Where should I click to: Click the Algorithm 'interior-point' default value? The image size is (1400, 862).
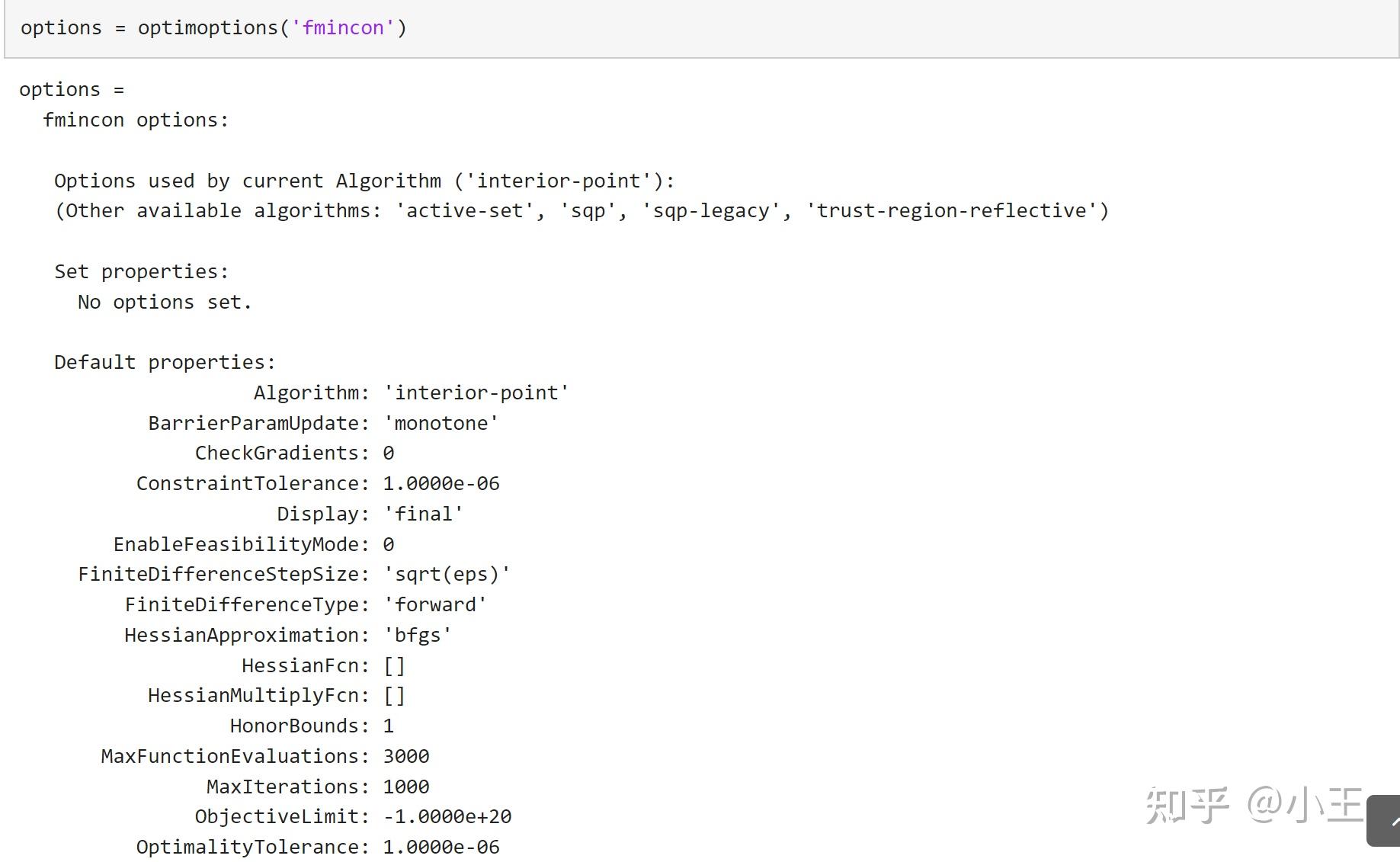pos(476,393)
